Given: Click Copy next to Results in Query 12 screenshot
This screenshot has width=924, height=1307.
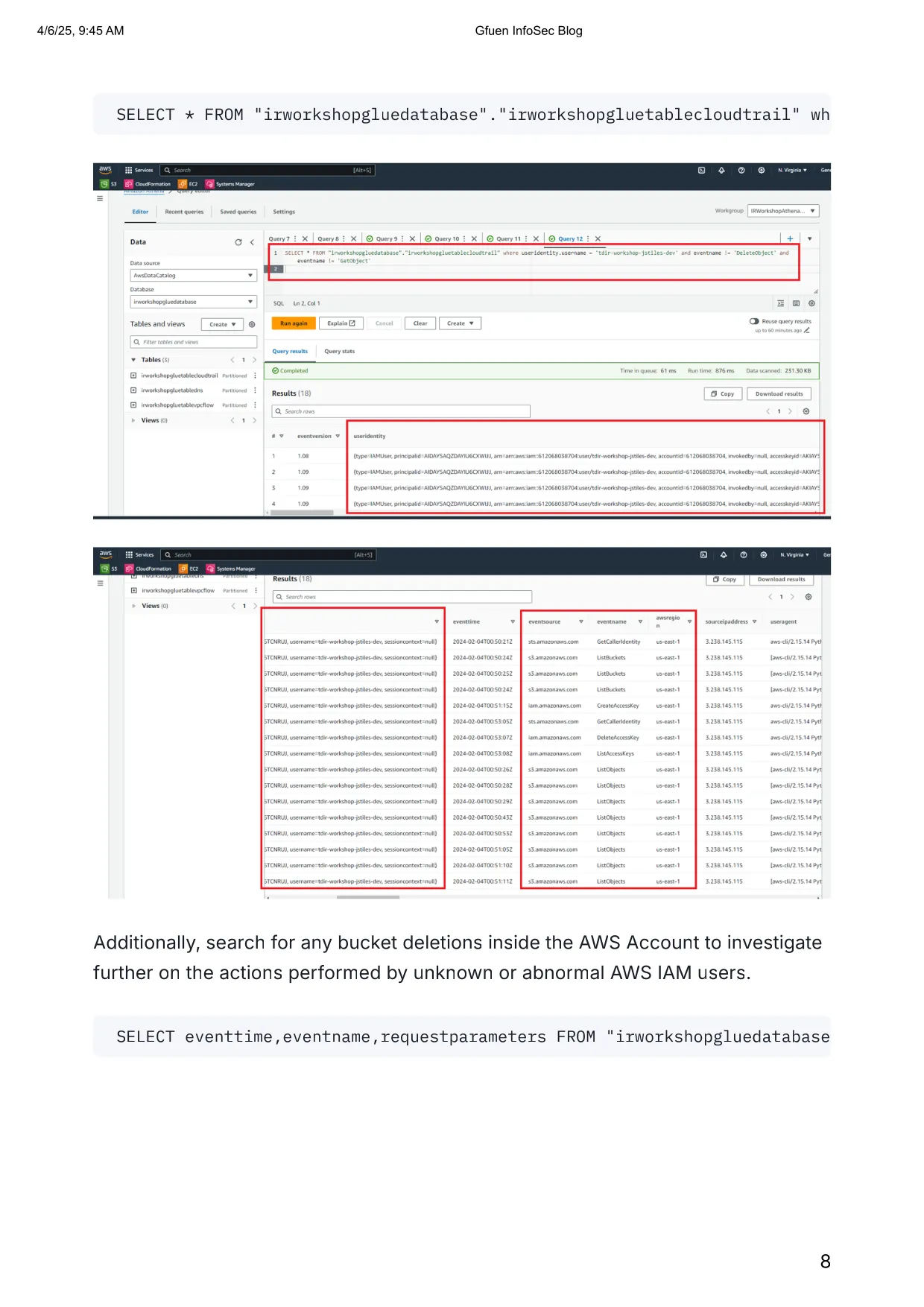Looking at the screenshot, I should (723, 393).
